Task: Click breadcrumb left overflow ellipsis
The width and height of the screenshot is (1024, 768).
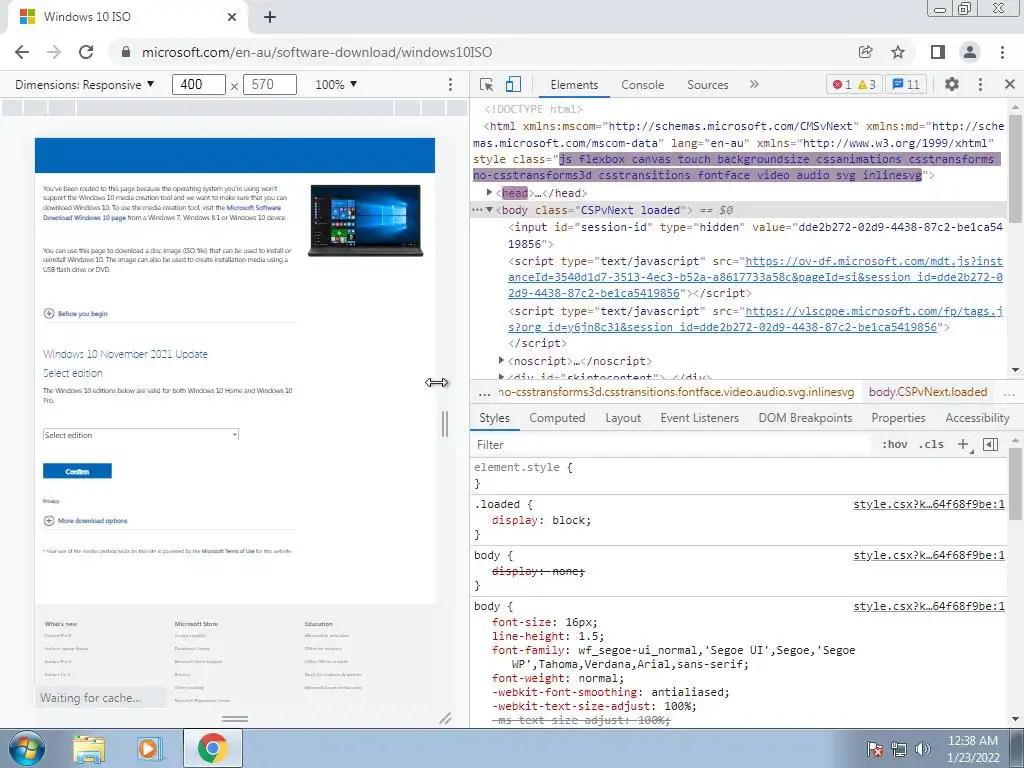Action: (484, 392)
